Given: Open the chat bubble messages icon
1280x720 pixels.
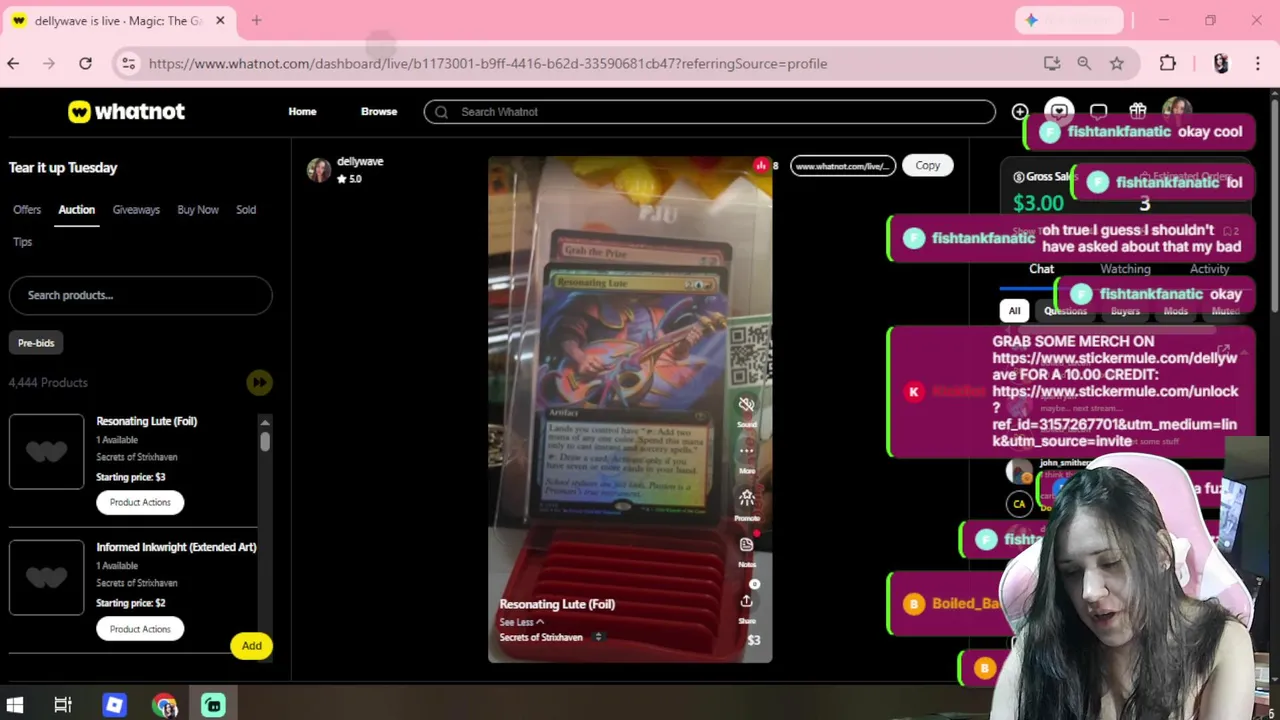Looking at the screenshot, I should pos(1098,111).
